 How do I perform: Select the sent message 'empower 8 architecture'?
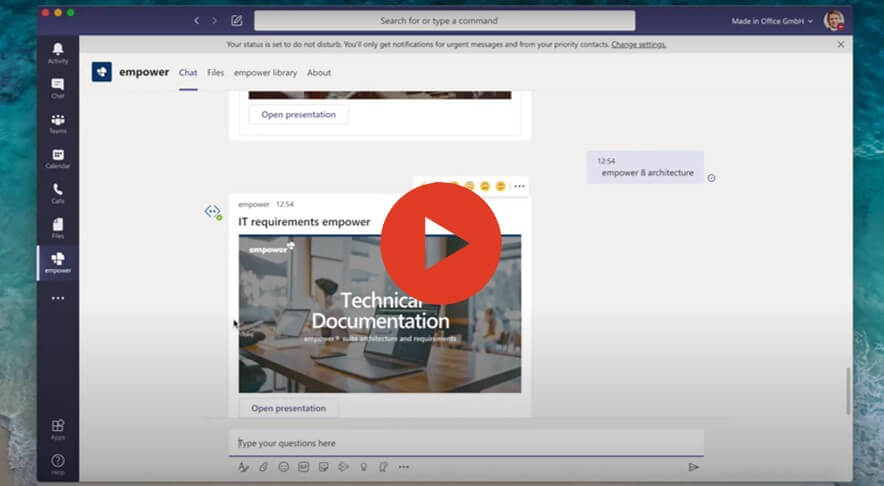(645, 167)
